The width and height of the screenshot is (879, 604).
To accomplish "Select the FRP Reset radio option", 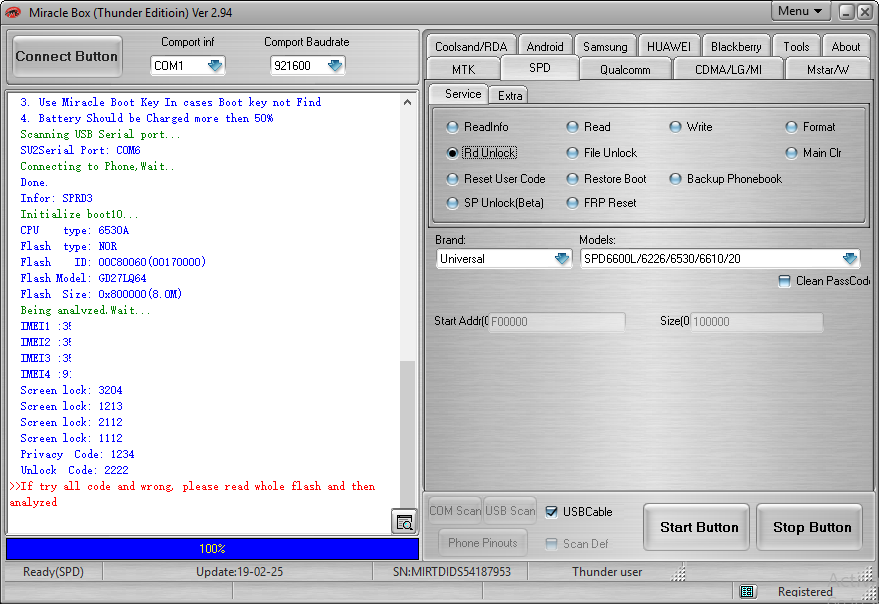I will [x=602, y=203].
